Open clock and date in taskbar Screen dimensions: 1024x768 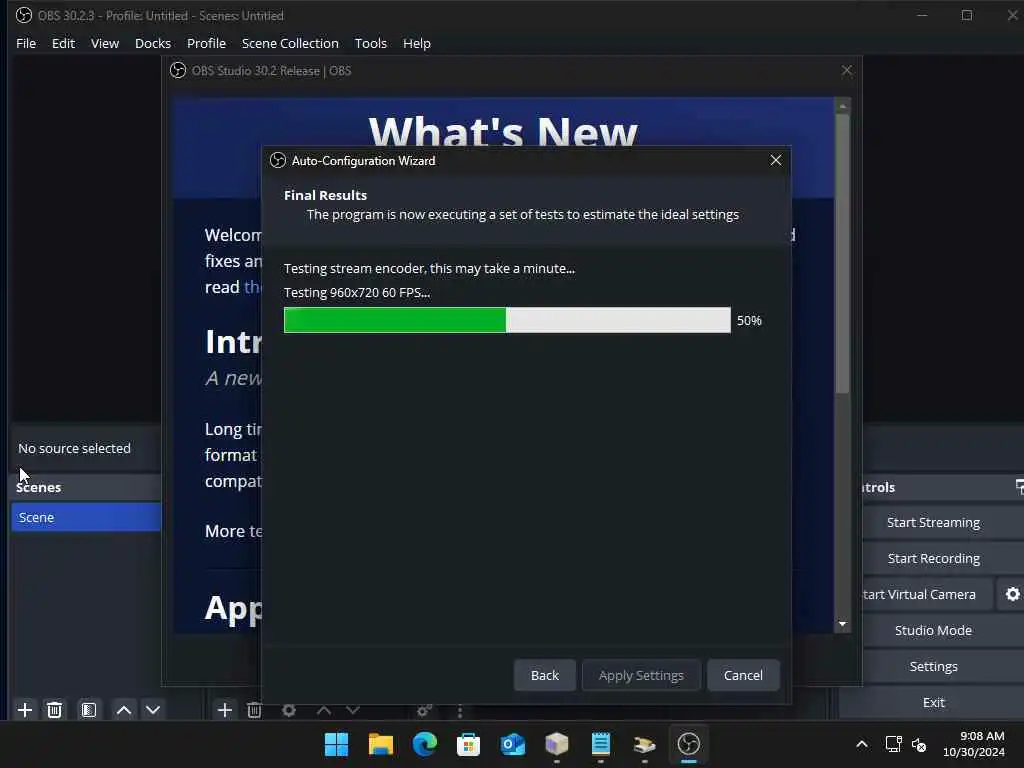(x=973, y=744)
